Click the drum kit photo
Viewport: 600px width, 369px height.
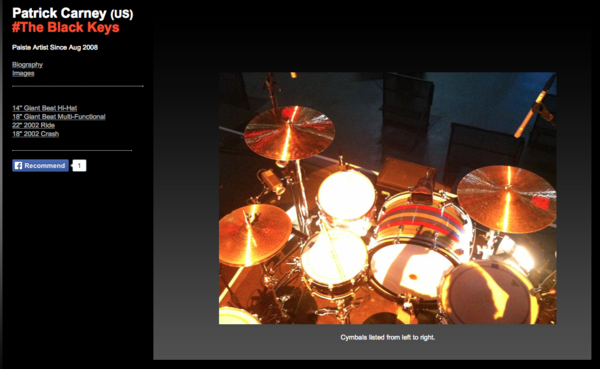tap(387, 198)
